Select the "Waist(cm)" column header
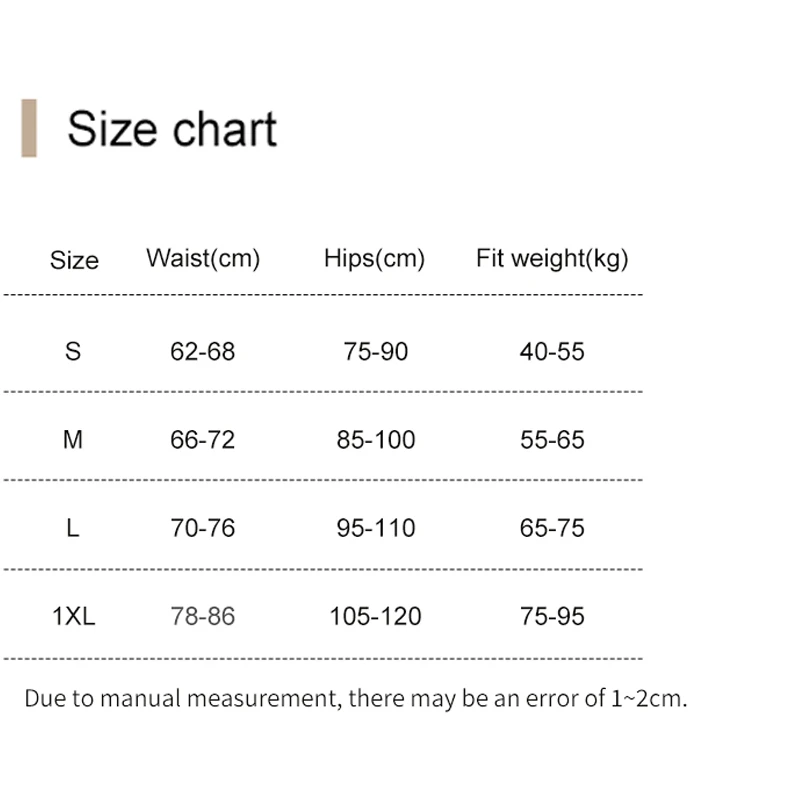This screenshot has height=800, width=800. point(203,259)
